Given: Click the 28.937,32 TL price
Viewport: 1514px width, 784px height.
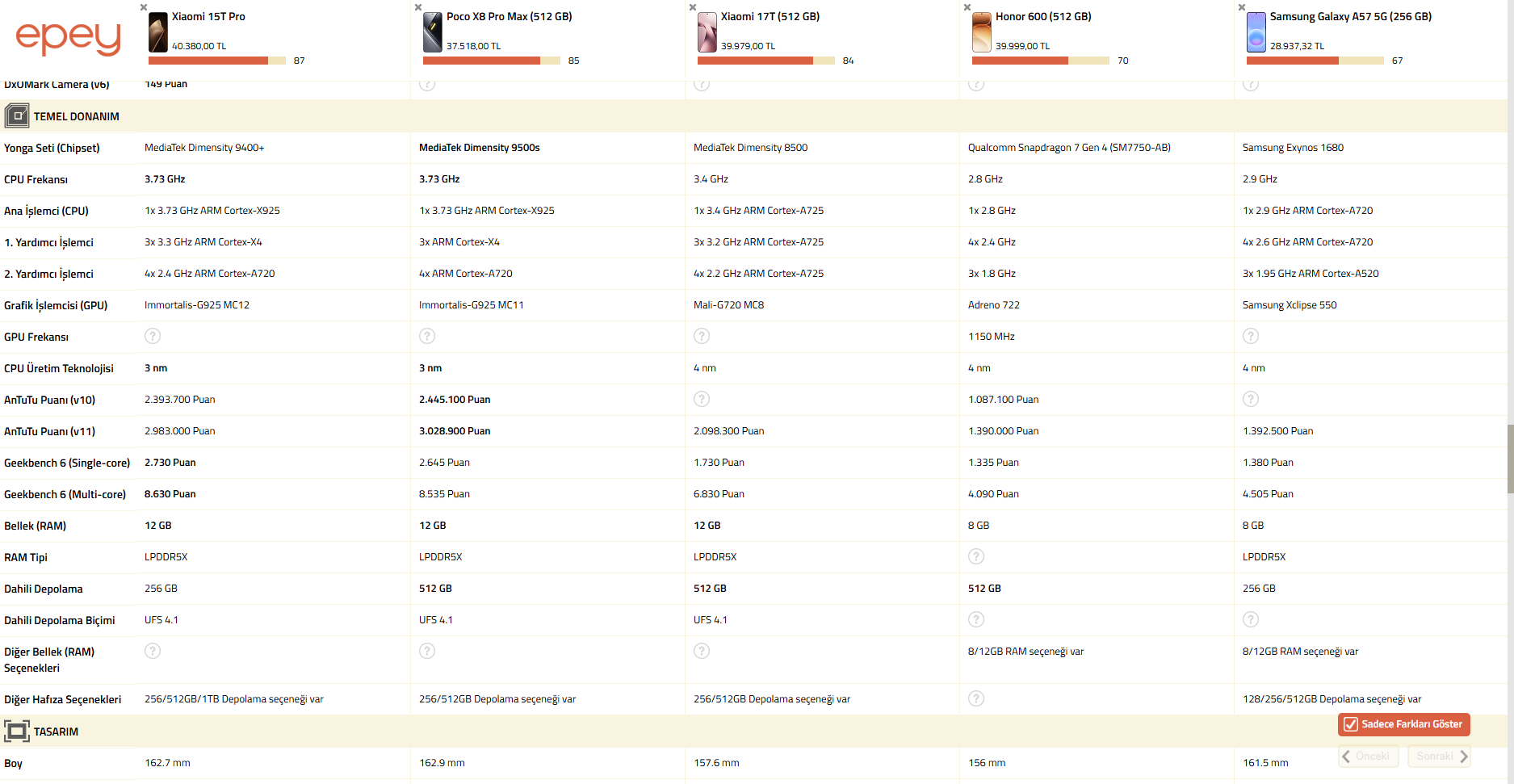Looking at the screenshot, I should coord(1298,46).
